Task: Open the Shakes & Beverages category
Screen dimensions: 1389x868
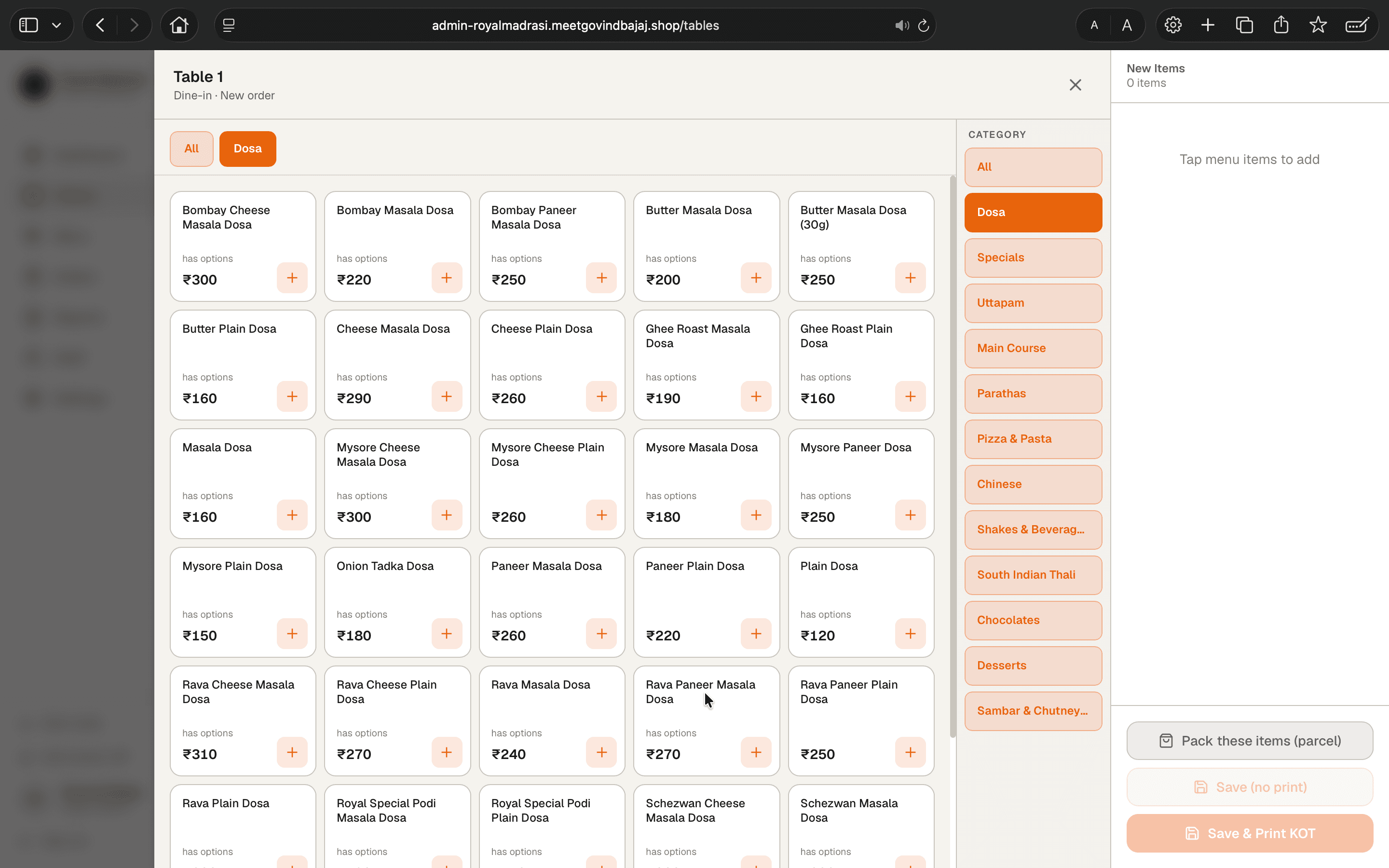Action: pyautogui.click(x=1033, y=530)
